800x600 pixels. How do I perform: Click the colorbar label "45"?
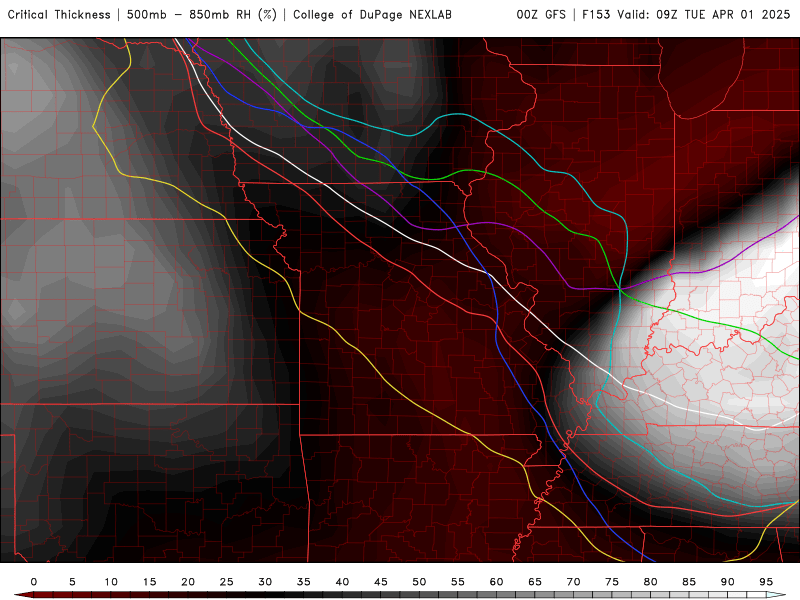tap(381, 582)
